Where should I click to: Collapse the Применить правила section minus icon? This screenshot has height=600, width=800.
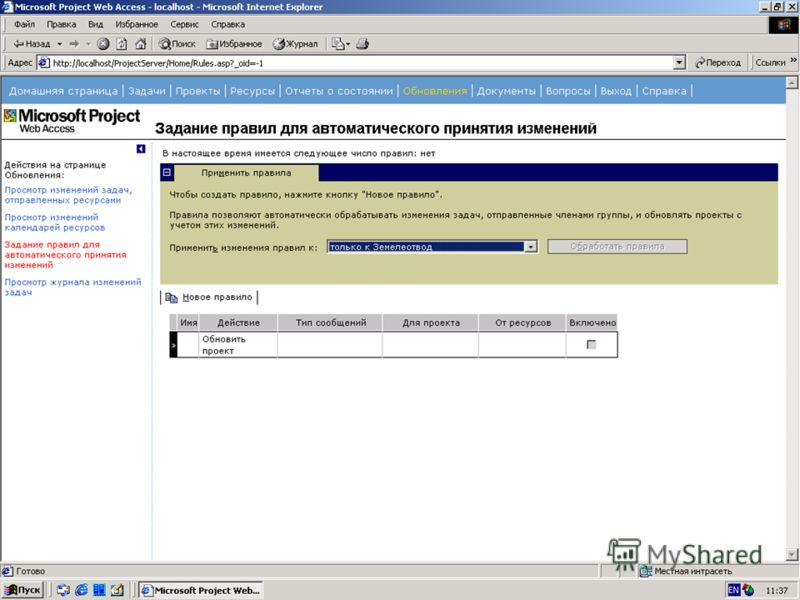click(x=166, y=172)
